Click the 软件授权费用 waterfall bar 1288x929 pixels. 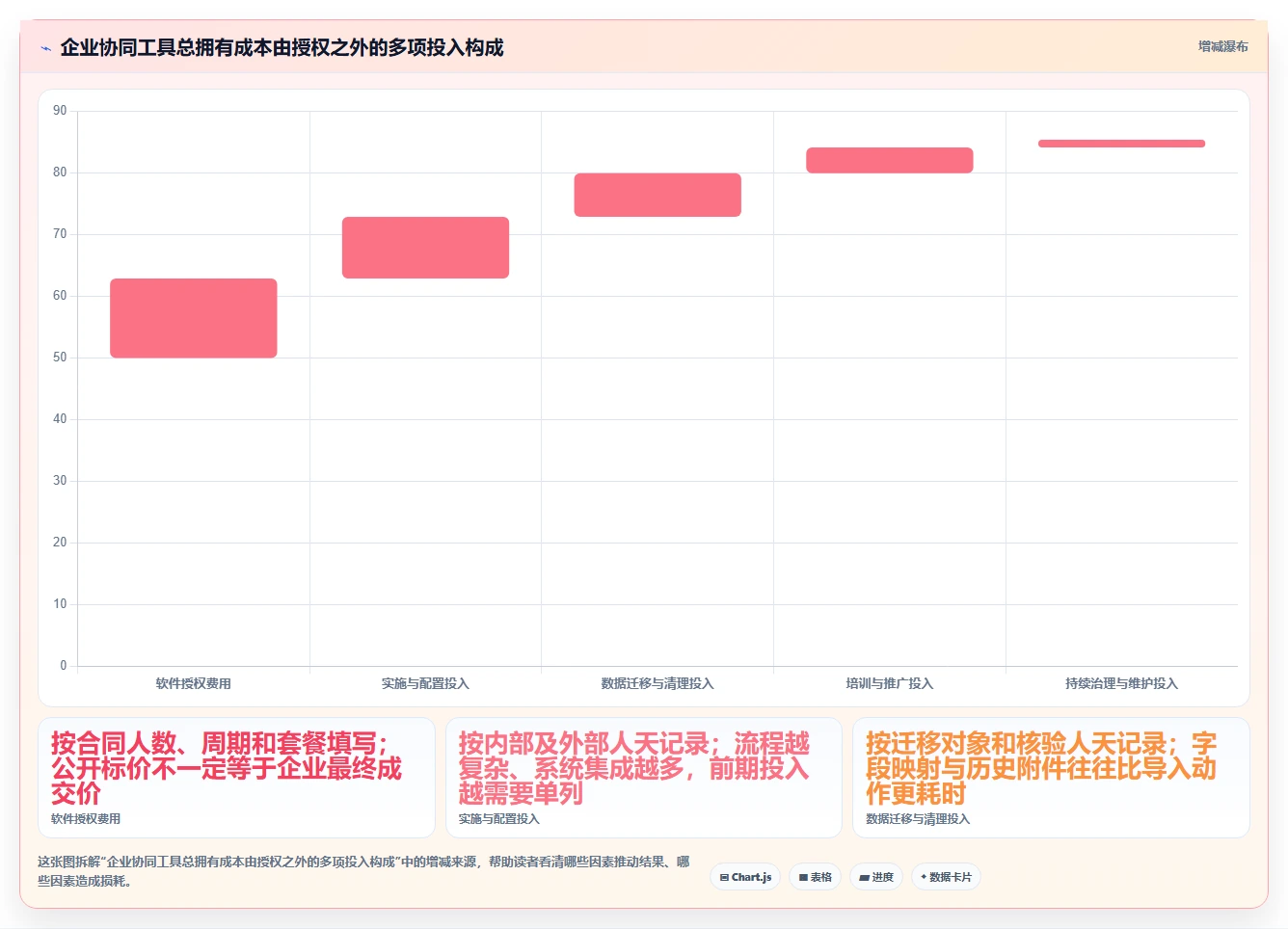(x=194, y=318)
